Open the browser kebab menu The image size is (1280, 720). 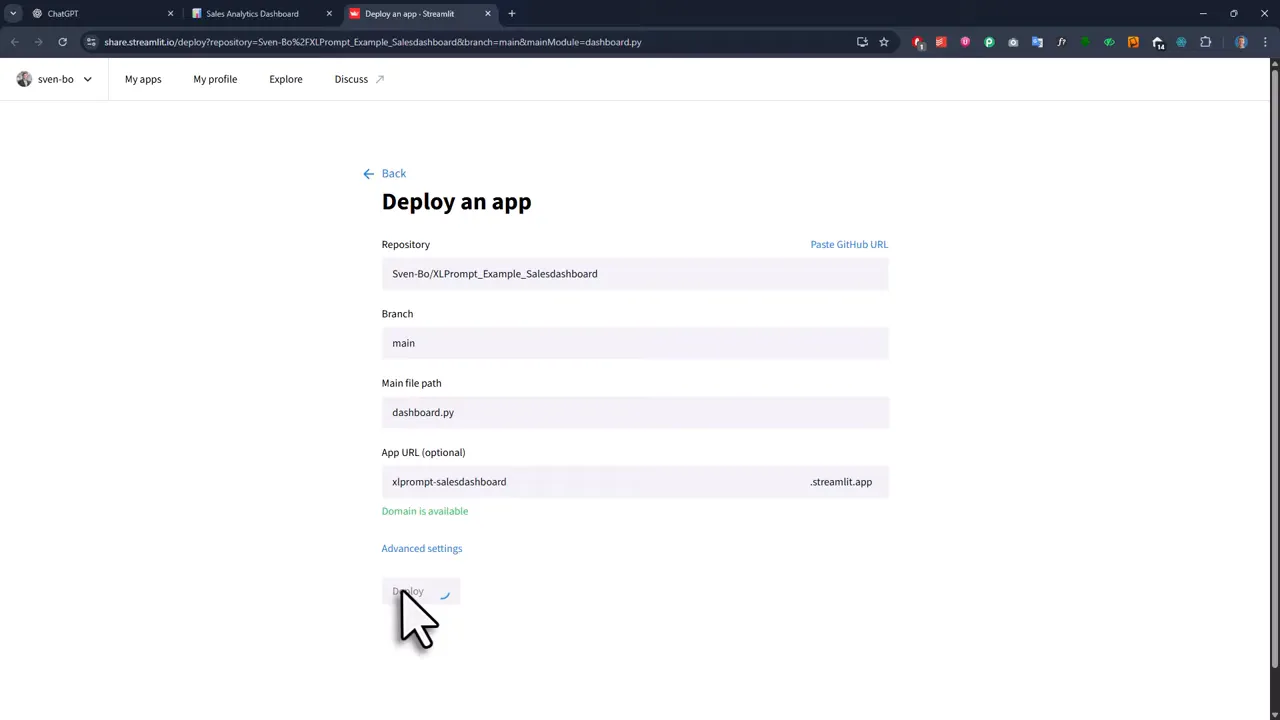click(x=1264, y=42)
